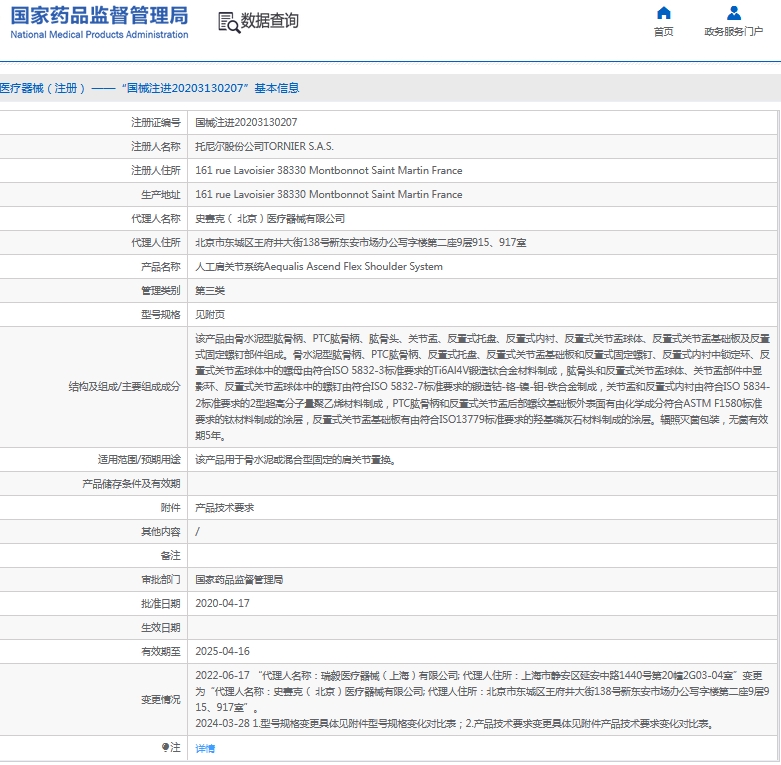Click the 首页 text link
This screenshot has height=765, width=781.
point(663,32)
